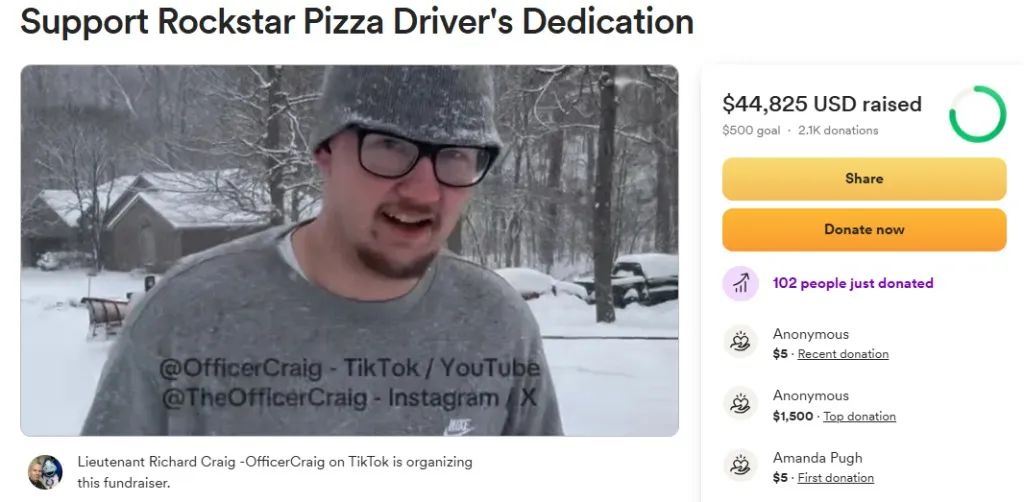Click the green circular fundraising progress ring

coord(977,114)
